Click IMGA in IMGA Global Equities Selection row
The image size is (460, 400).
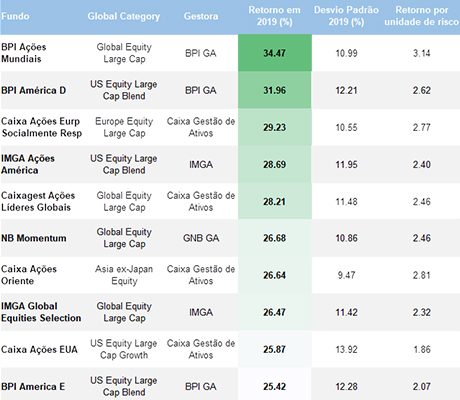click(201, 312)
